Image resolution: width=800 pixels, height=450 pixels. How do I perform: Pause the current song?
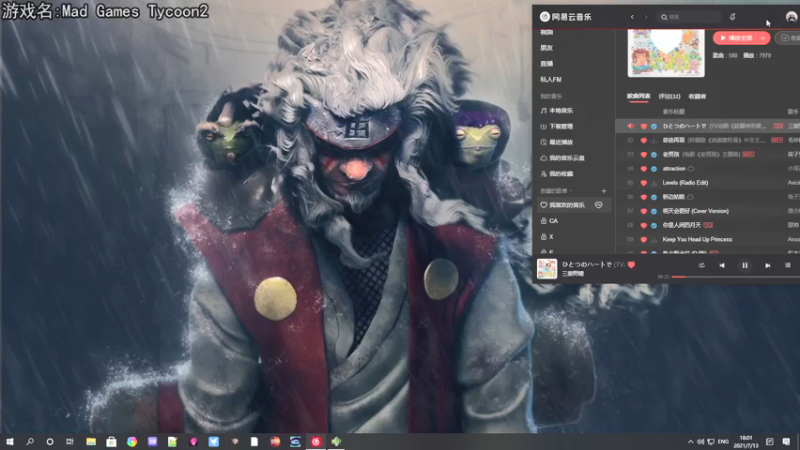click(x=745, y=265)
